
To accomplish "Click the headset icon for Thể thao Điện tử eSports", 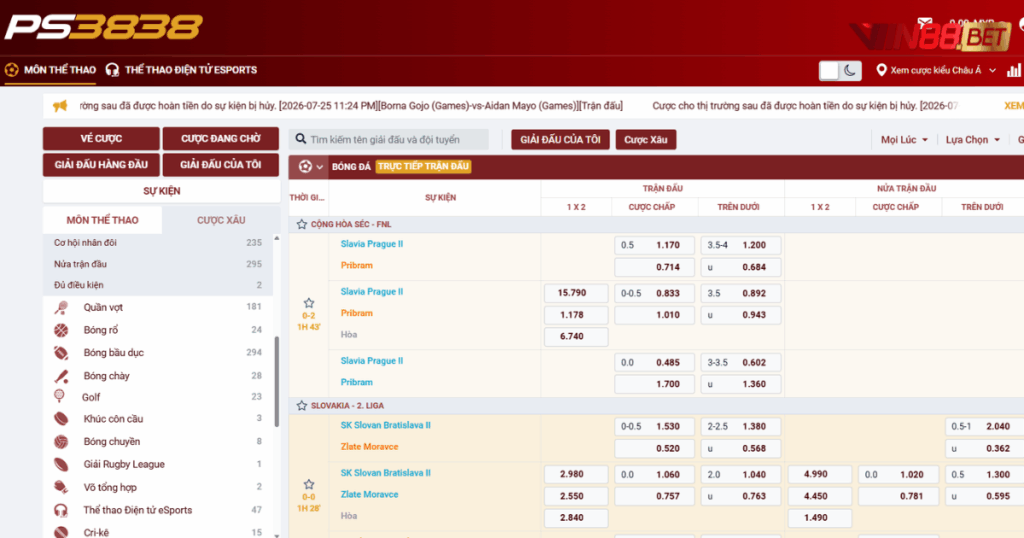I will coord(61,510).
